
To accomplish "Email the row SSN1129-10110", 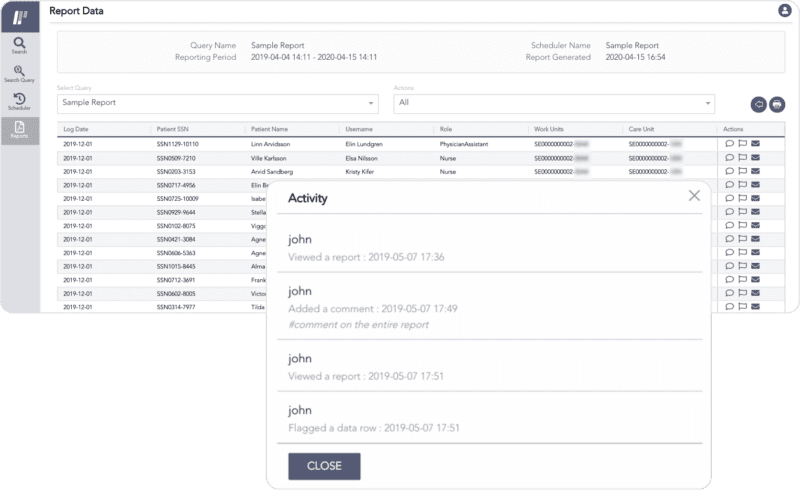I will (x=756, y=144).
